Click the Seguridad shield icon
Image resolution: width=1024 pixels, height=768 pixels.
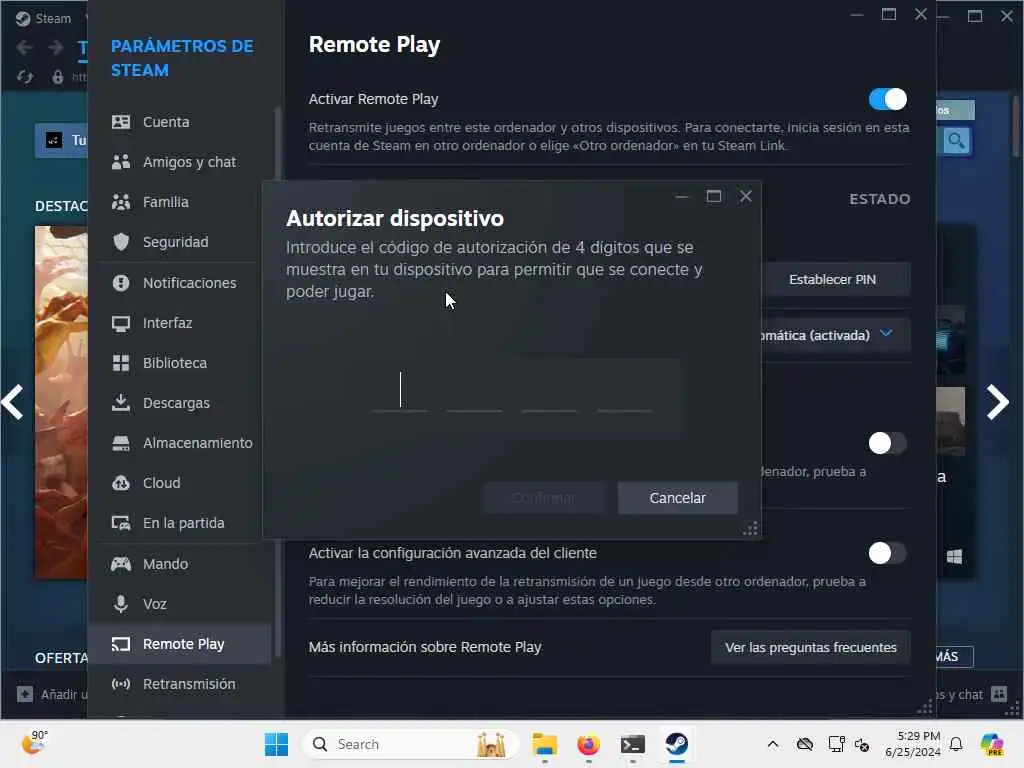coord(121,242)
